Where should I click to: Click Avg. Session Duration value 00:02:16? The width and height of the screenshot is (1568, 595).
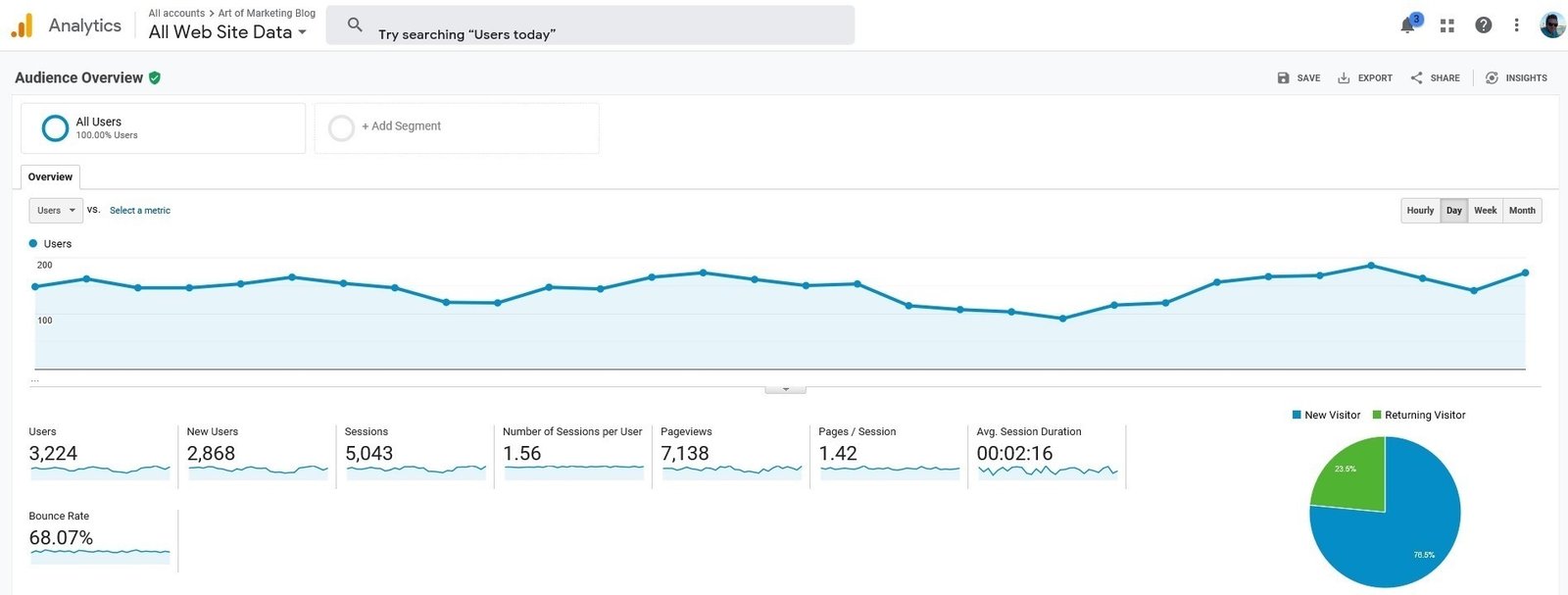coord(1014,454)
